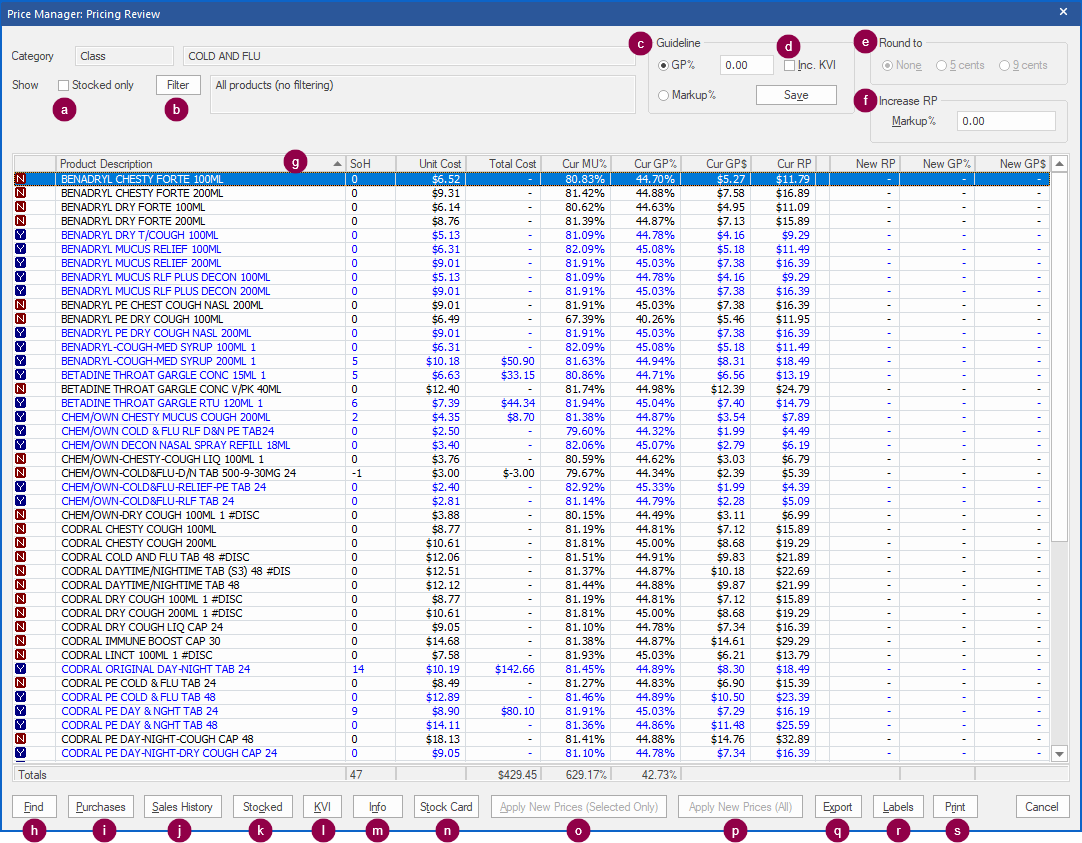Click the Y icon beside CHEM/OWN DECON NASAL SPRAY REFILL 18ML
The image size is (1082, 843).
click(20, 445)
